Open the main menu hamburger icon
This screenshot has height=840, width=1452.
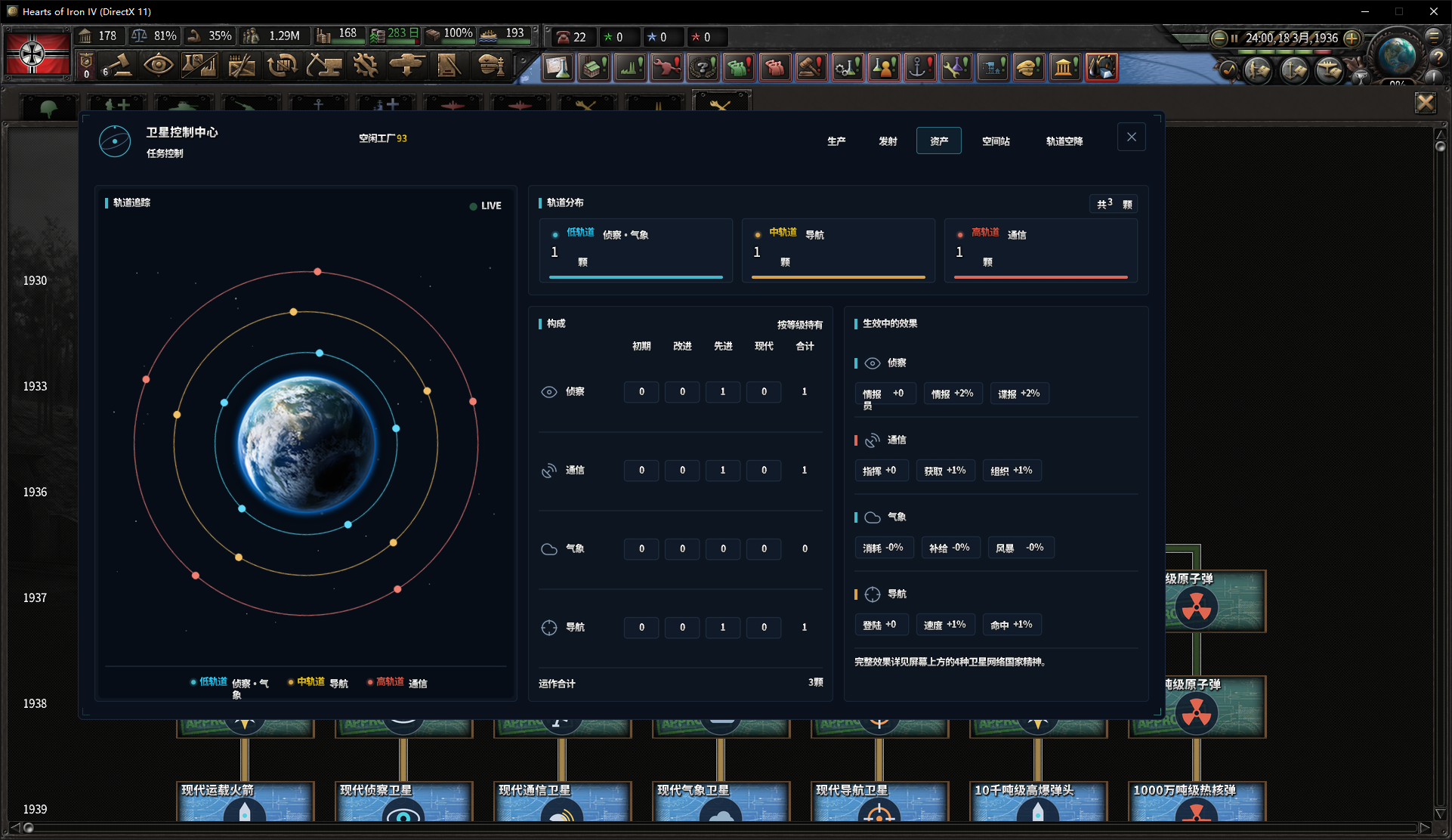click(x=1434, y=36)
